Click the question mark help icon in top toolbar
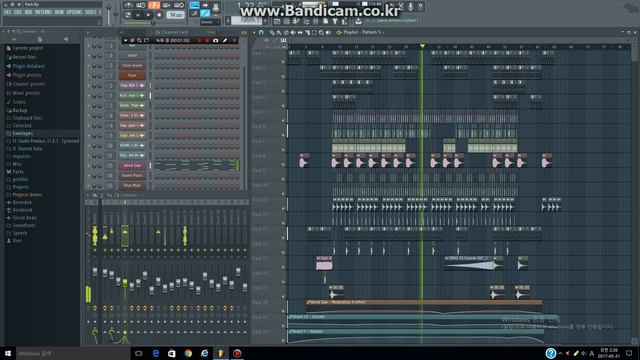Screen dimensions: 640x360 [420, 6]
